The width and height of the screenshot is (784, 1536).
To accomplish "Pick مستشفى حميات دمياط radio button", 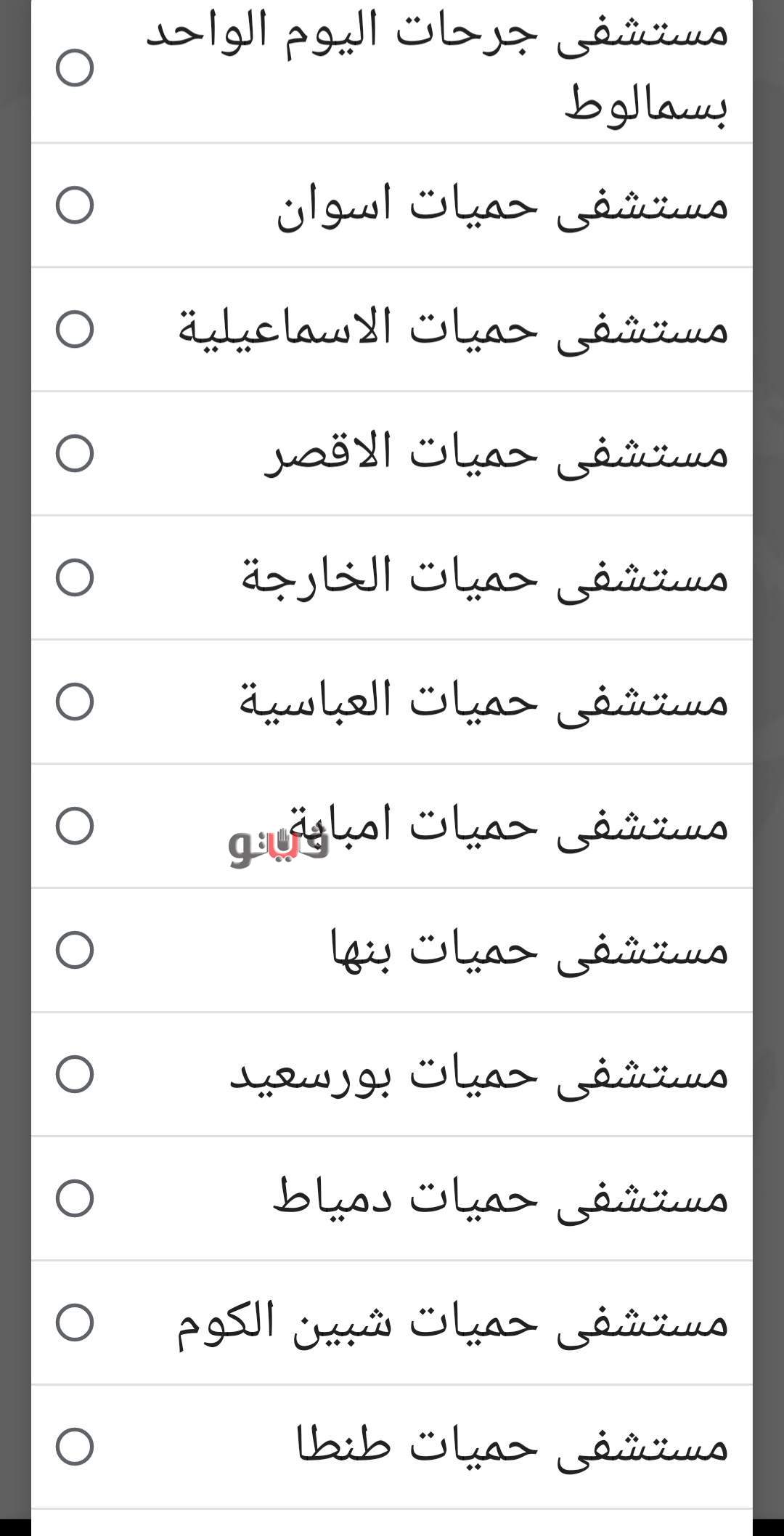I will (75, 1198).
